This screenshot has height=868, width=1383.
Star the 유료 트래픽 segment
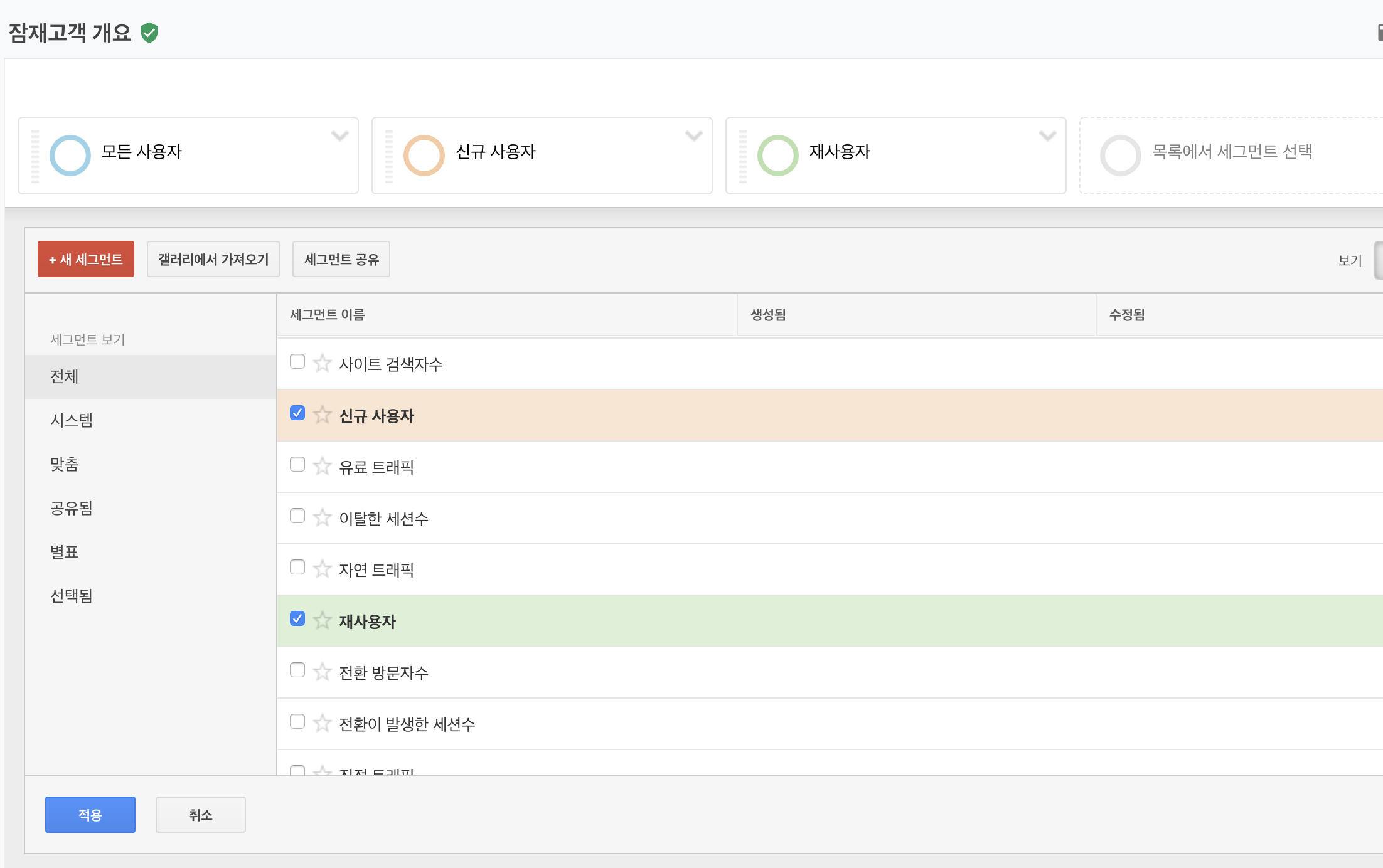click(x=323, y=466)
